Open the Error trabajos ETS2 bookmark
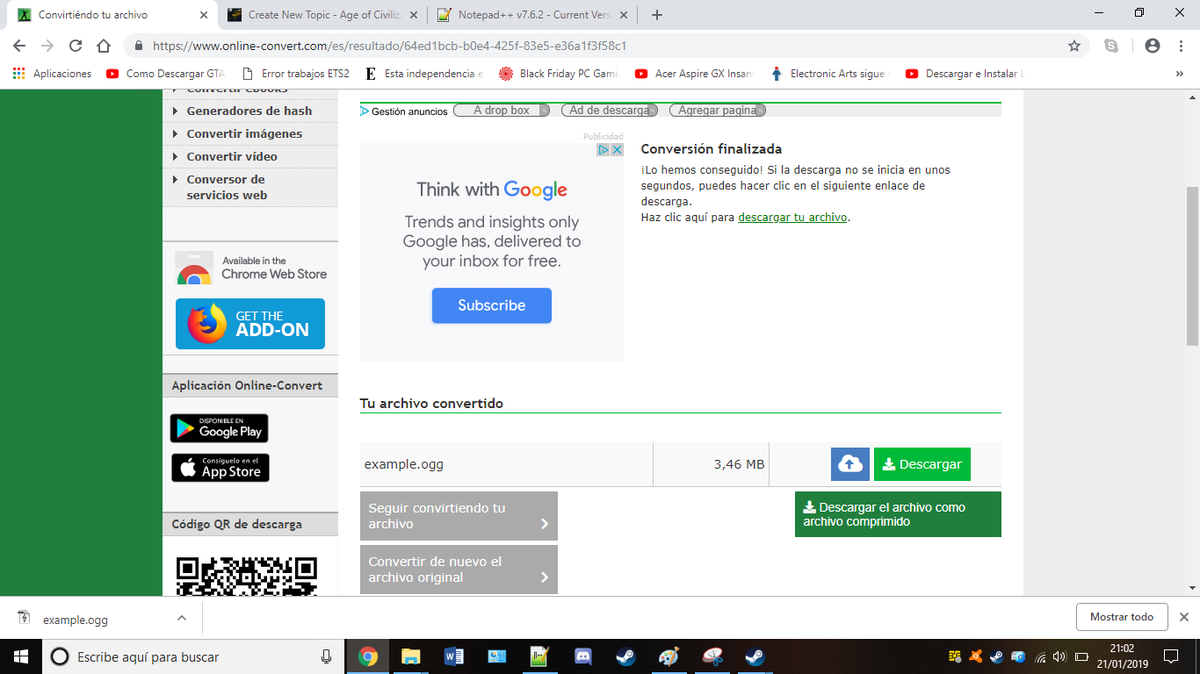This screenshot has height=674, width=1200. coord(295,73)
